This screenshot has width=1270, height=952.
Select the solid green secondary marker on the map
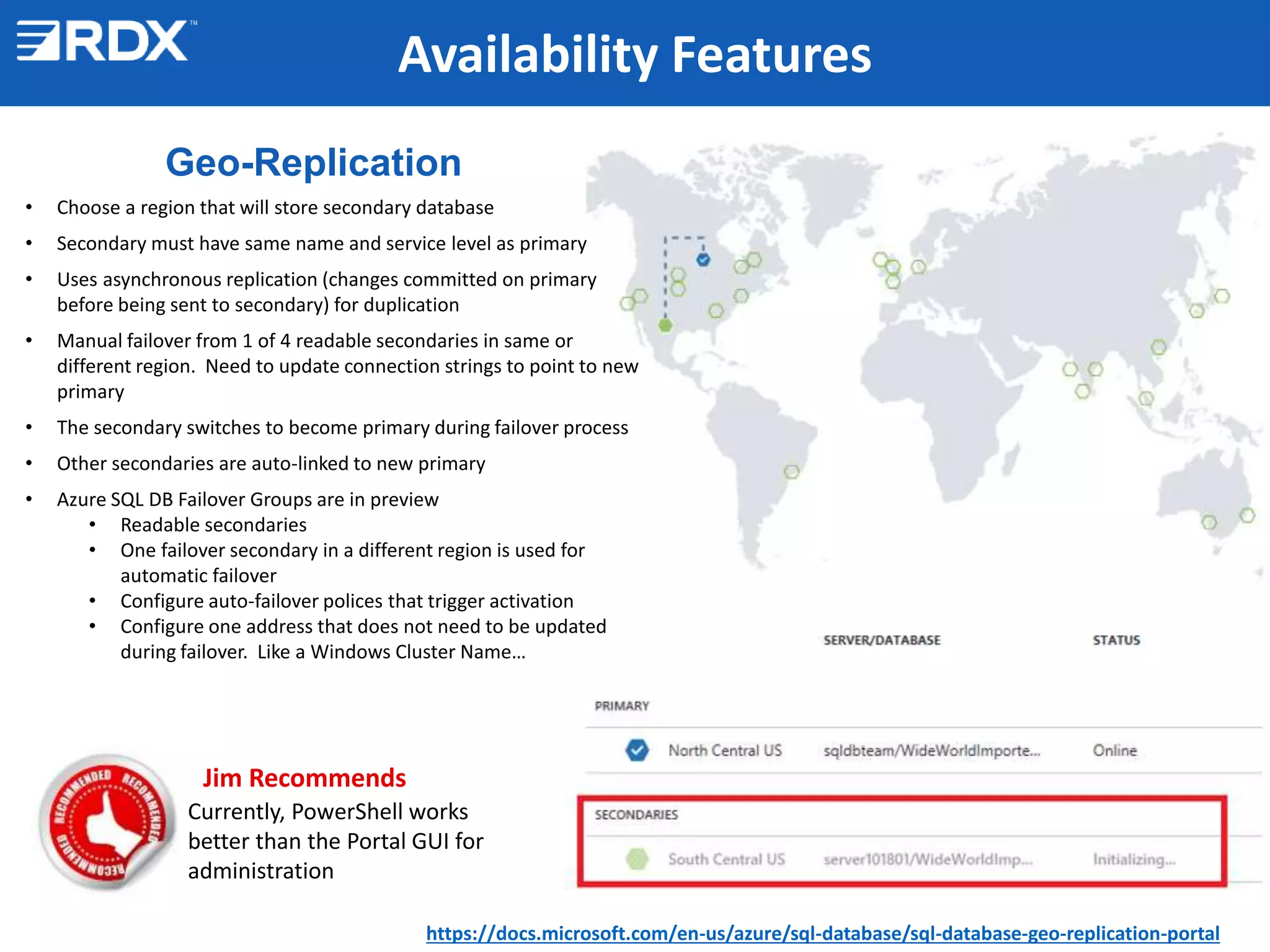665,325
